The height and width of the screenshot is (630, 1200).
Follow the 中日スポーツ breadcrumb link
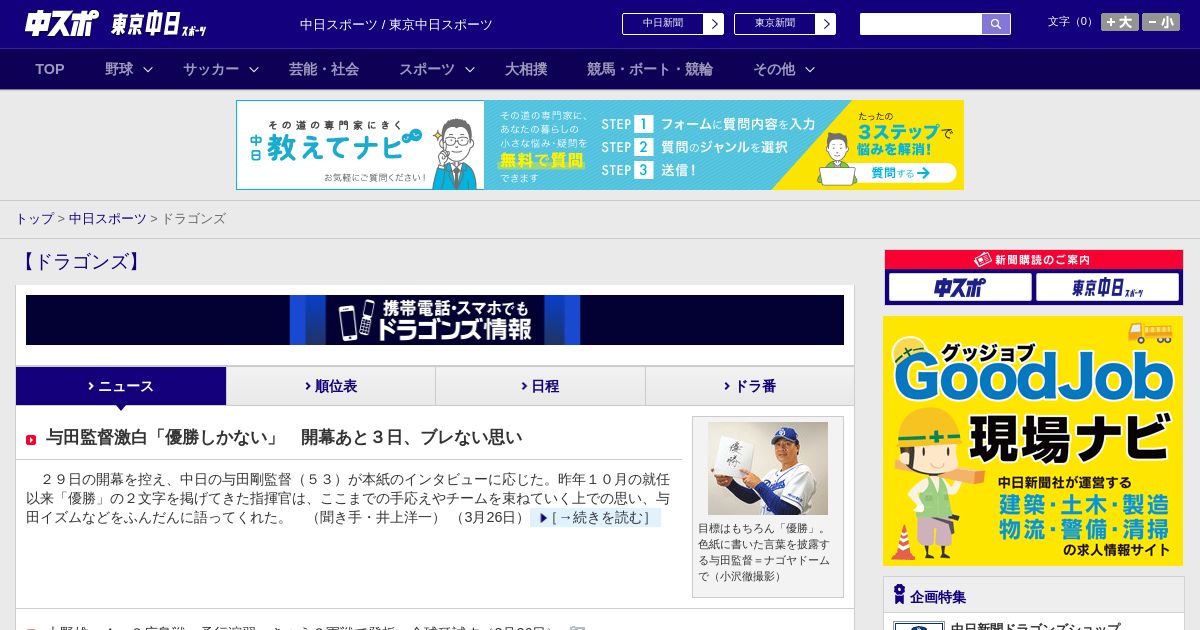coord(107,219)
